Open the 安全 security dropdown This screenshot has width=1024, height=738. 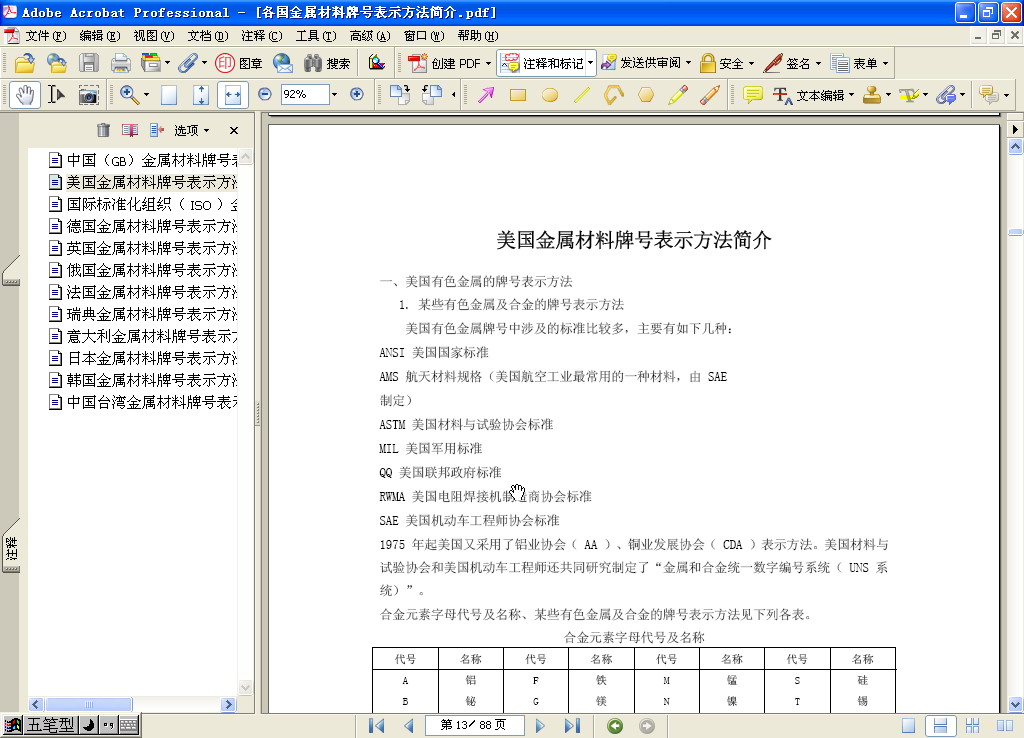point(752,63)
